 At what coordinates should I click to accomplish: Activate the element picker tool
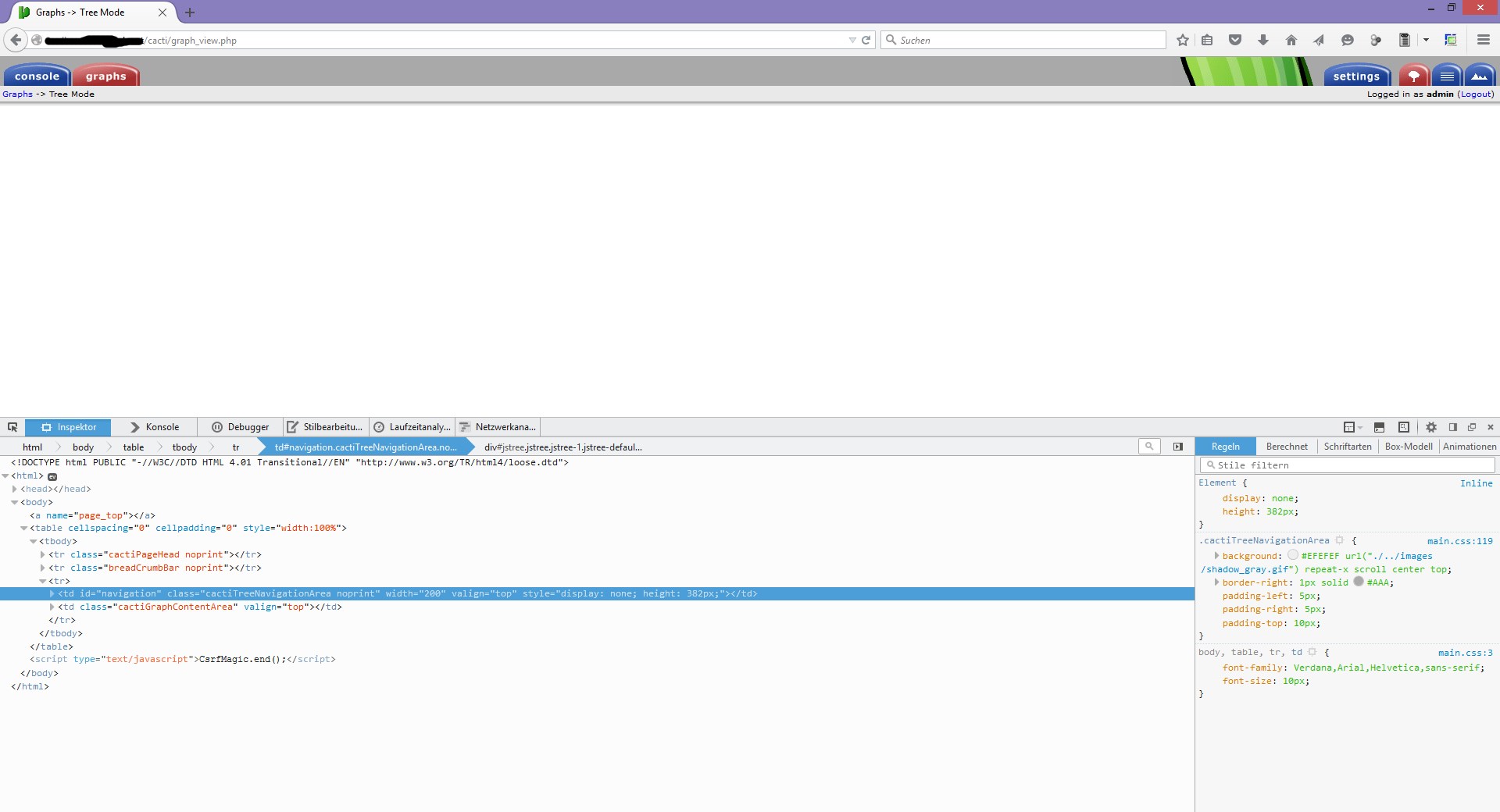pos(12,427)
